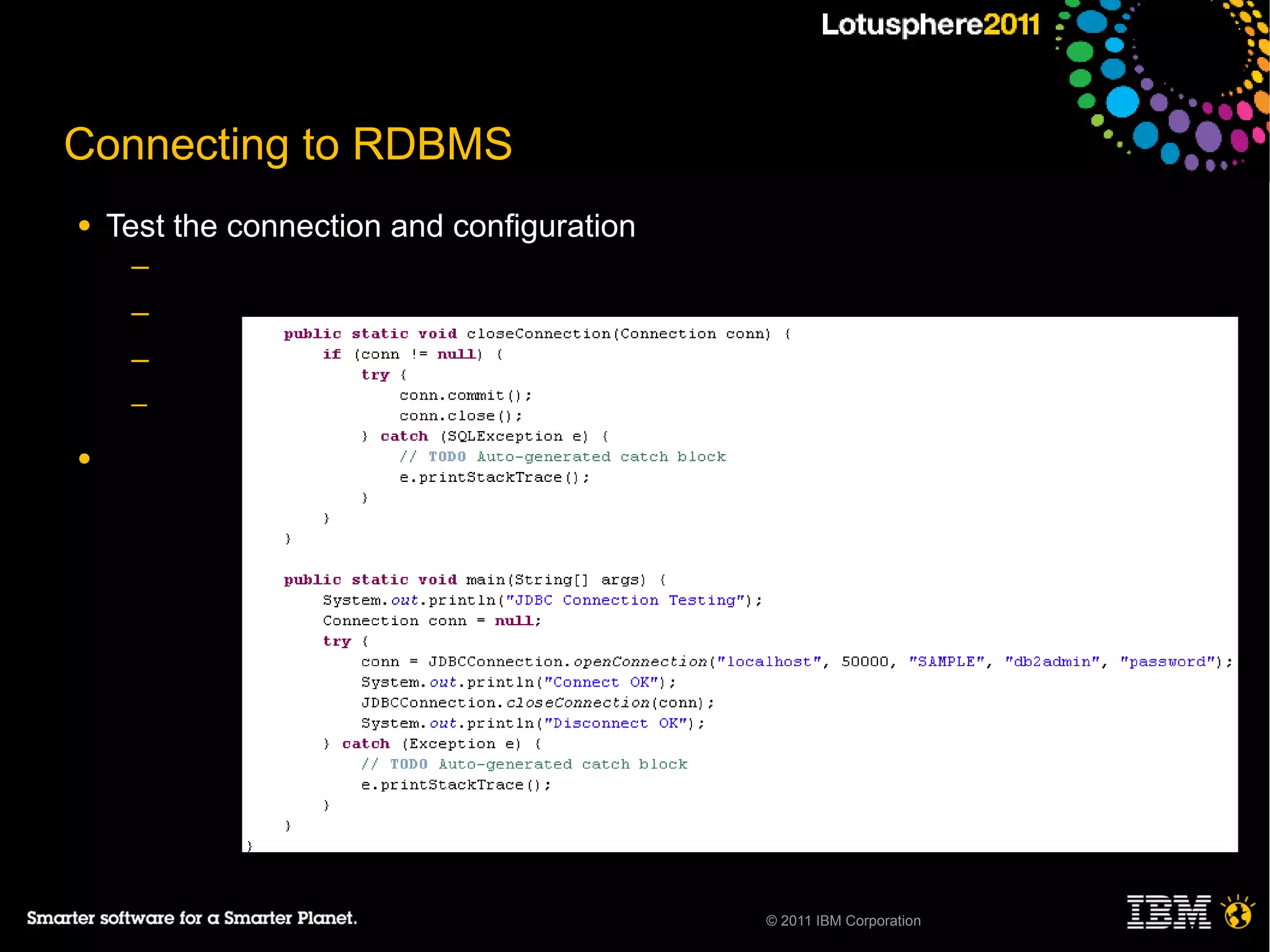Click 'catch (SQLException e)' line

(485, 437)
